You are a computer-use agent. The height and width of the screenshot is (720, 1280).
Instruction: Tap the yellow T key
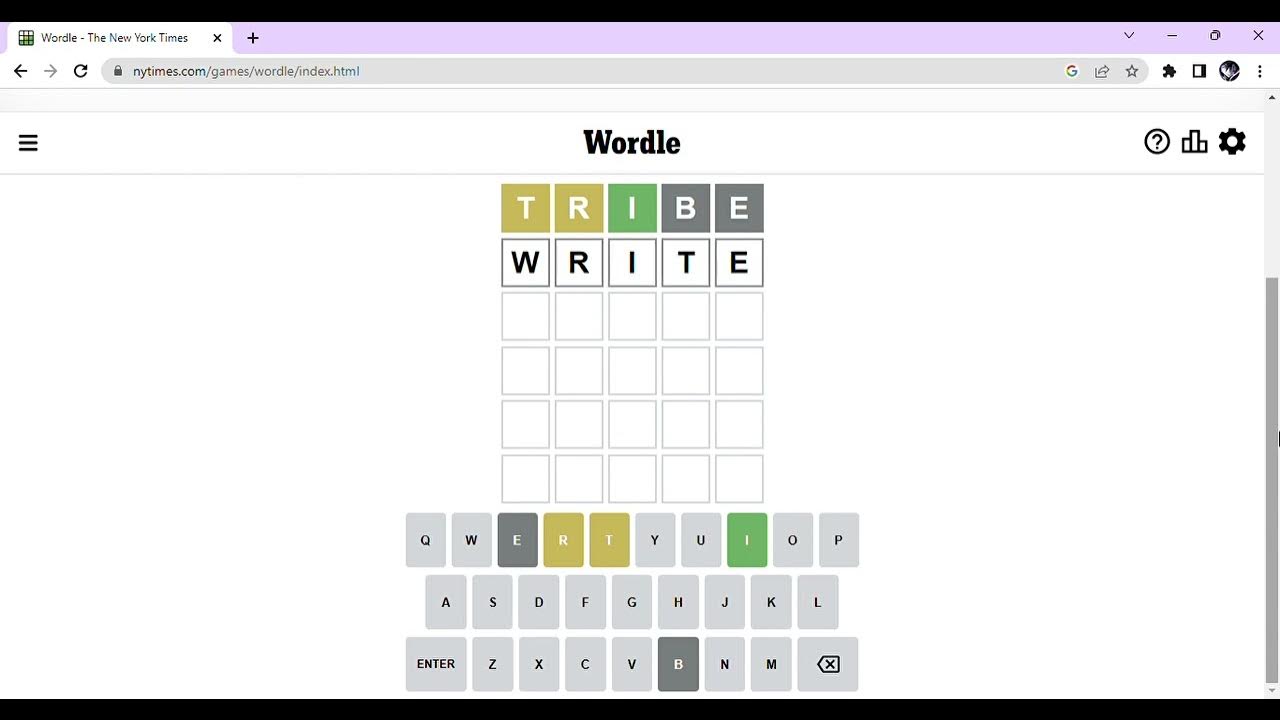(x=609, y=540)
